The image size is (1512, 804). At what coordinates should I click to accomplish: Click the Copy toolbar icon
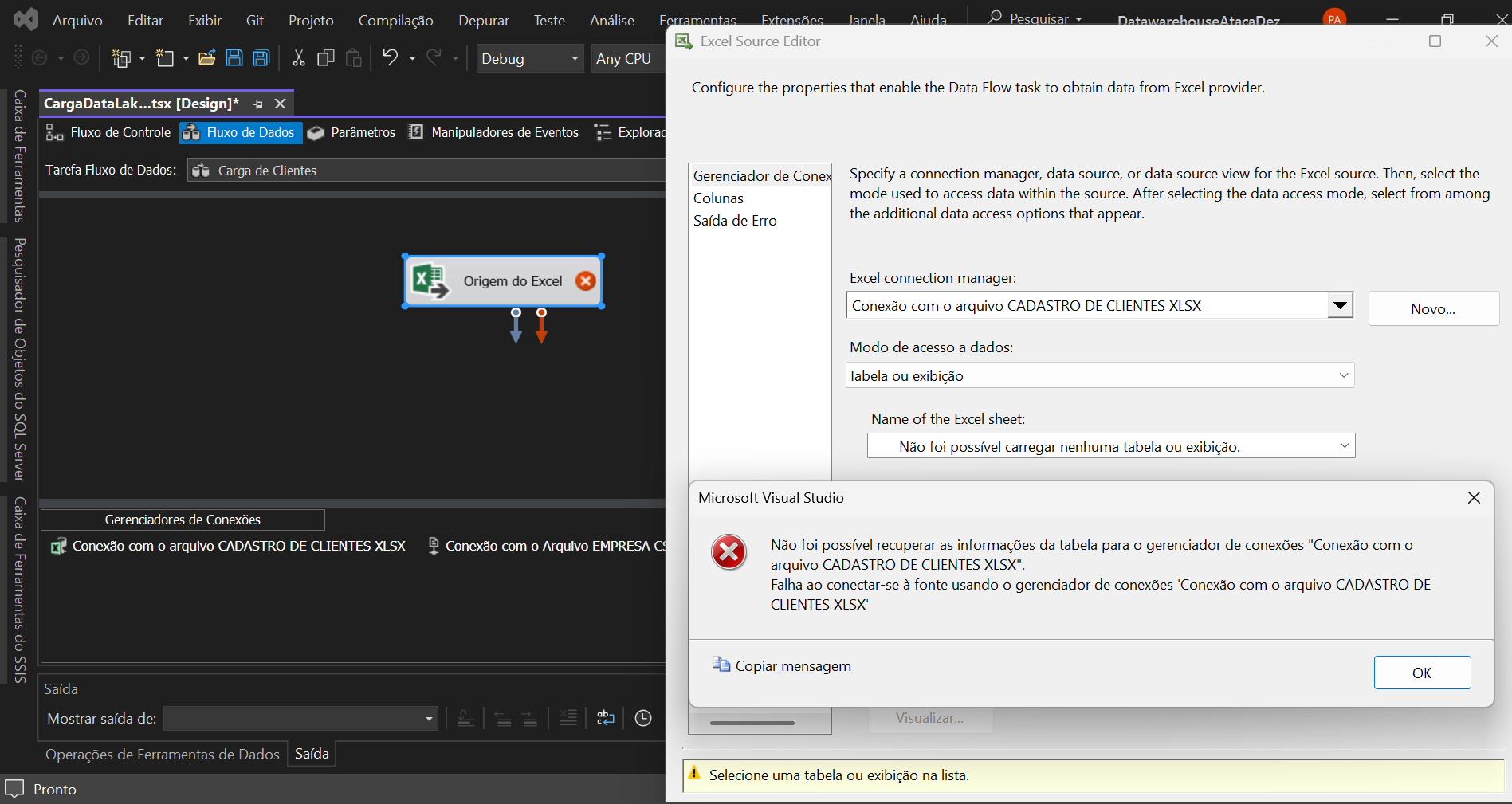pyautogui.click(x=326, y=57)
